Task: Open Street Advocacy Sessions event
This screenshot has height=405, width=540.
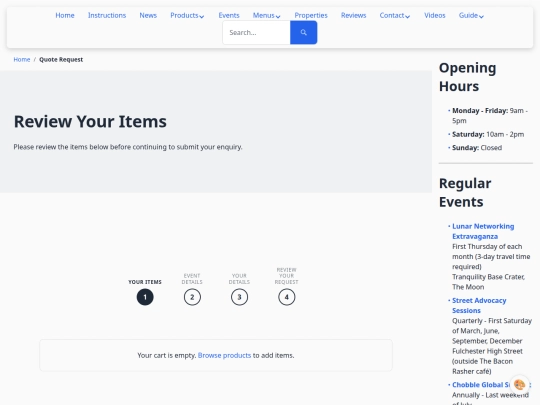Action: click(479, 305)
